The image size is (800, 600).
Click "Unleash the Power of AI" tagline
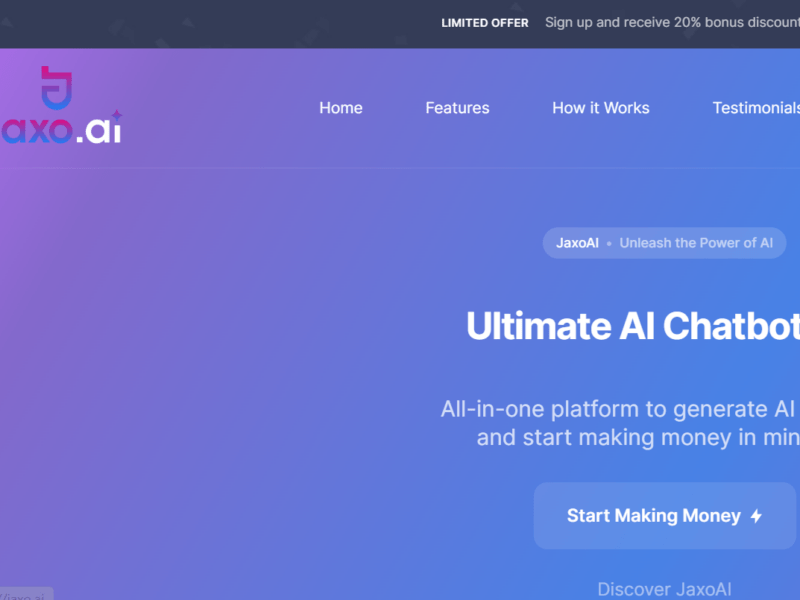[x=696, y=243]
